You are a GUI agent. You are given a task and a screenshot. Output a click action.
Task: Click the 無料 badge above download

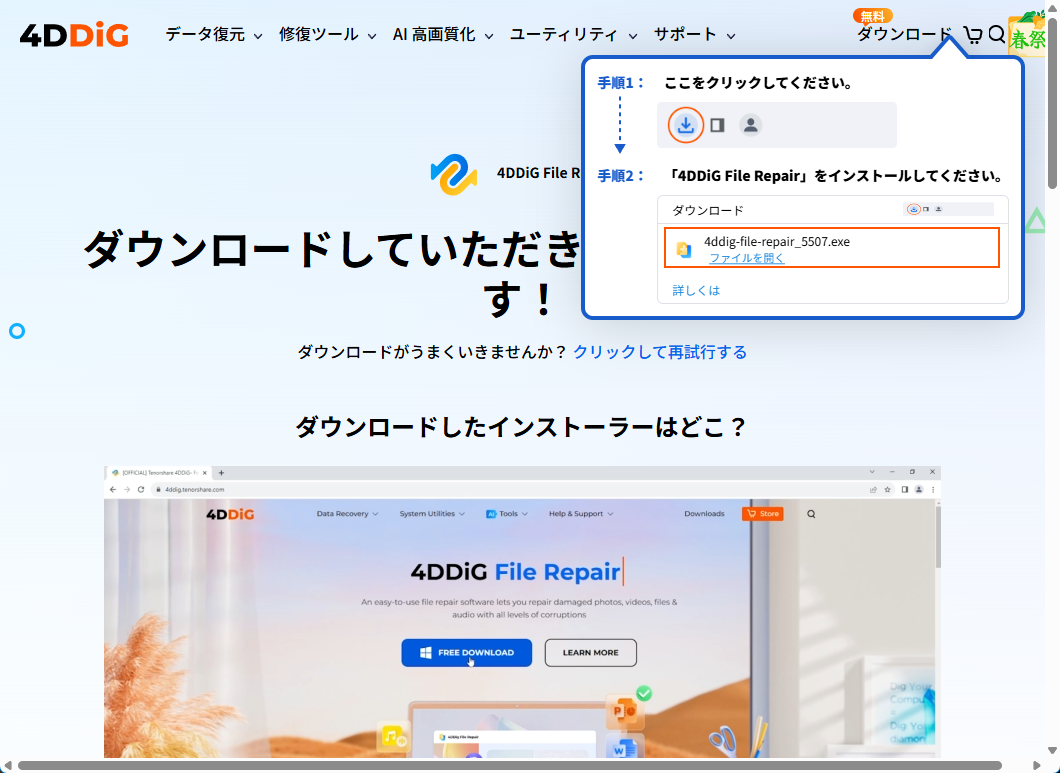tap(873, 16)
